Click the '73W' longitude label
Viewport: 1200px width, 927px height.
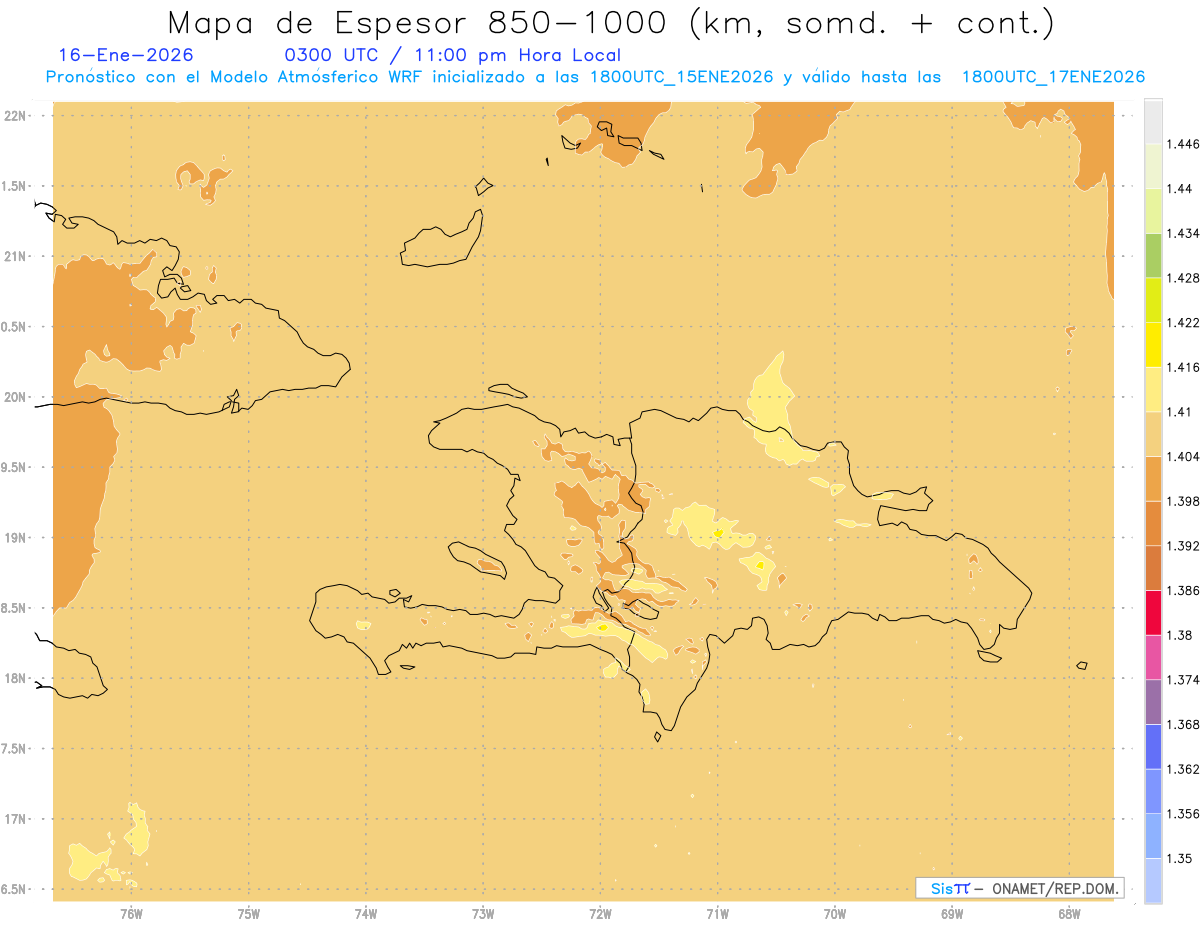point(483,913)
